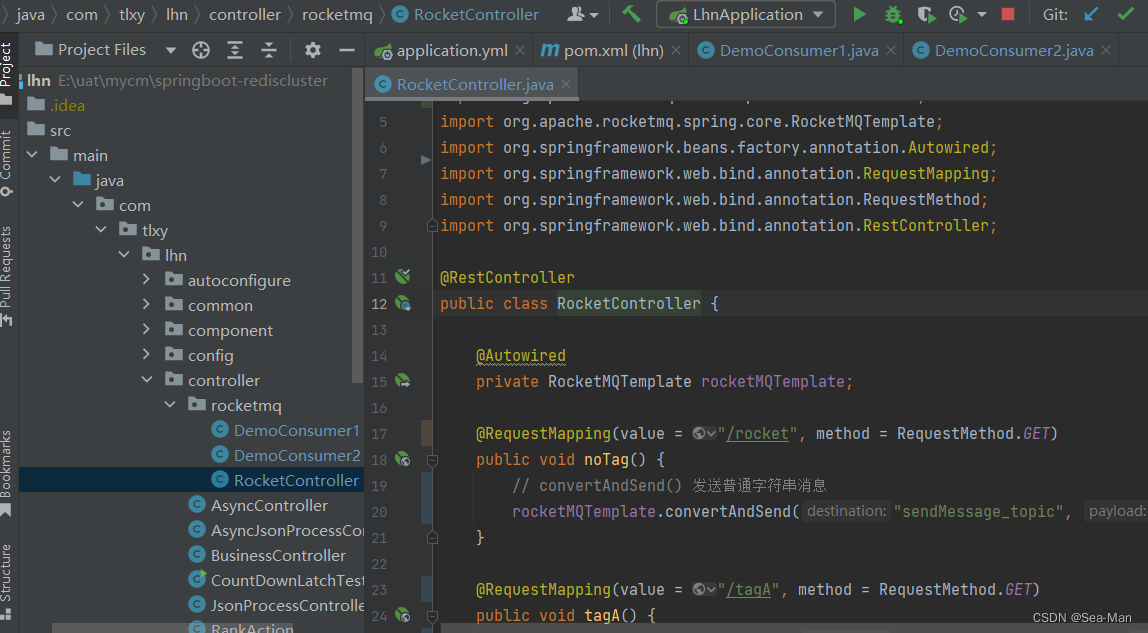
Task: Collapse the java folder
Action: (x=55, y=180)
